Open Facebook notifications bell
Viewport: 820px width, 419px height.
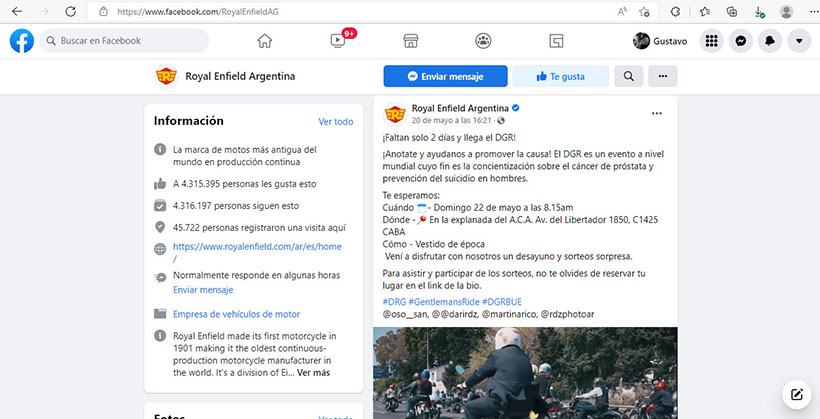770,41
